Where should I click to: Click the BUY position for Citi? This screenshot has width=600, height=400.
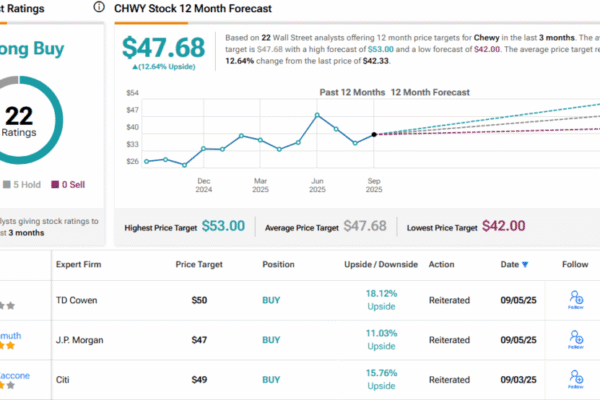click(271, 380)
